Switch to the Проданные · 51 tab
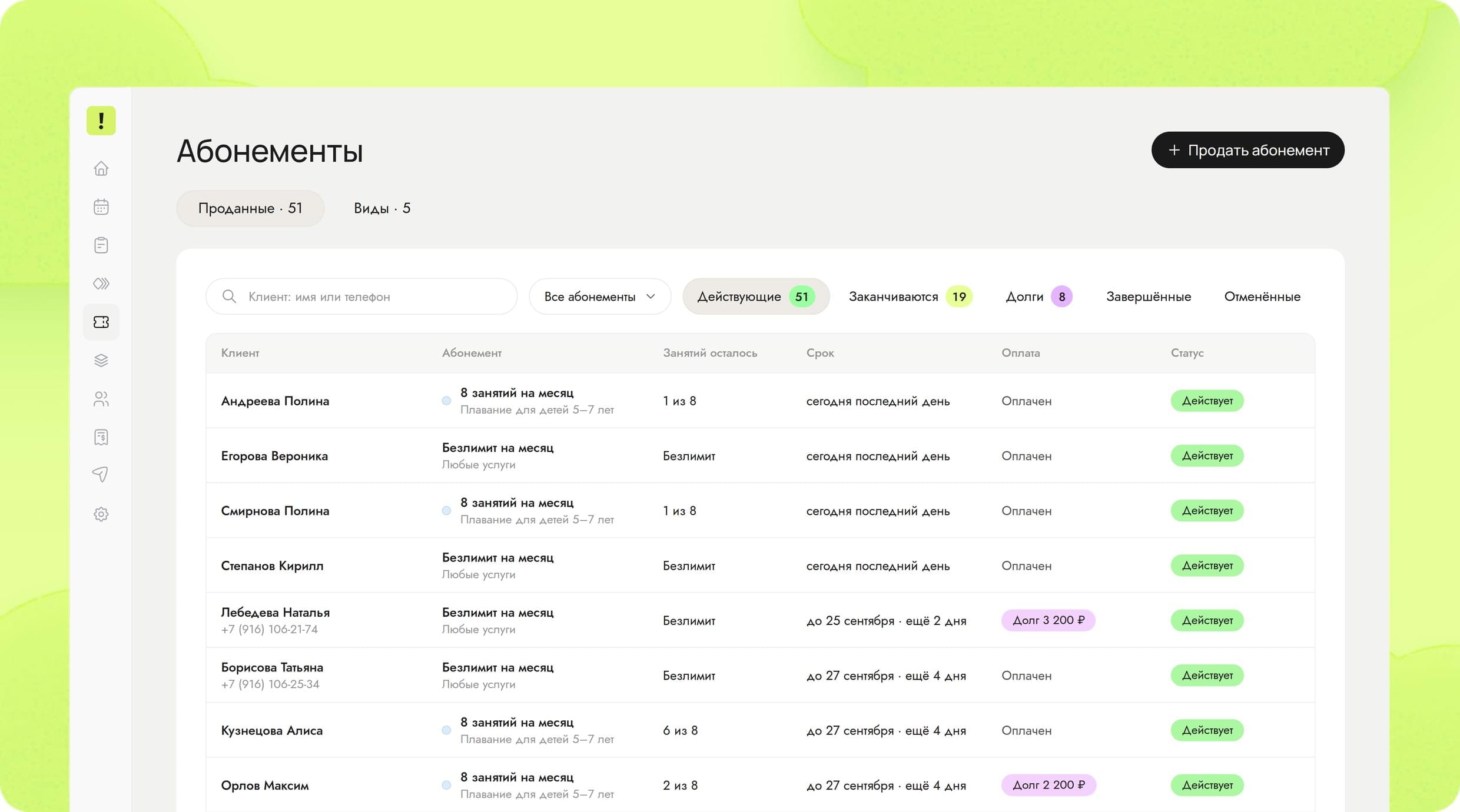Viewport: 1460px width, 812px height. coord(250,208)
